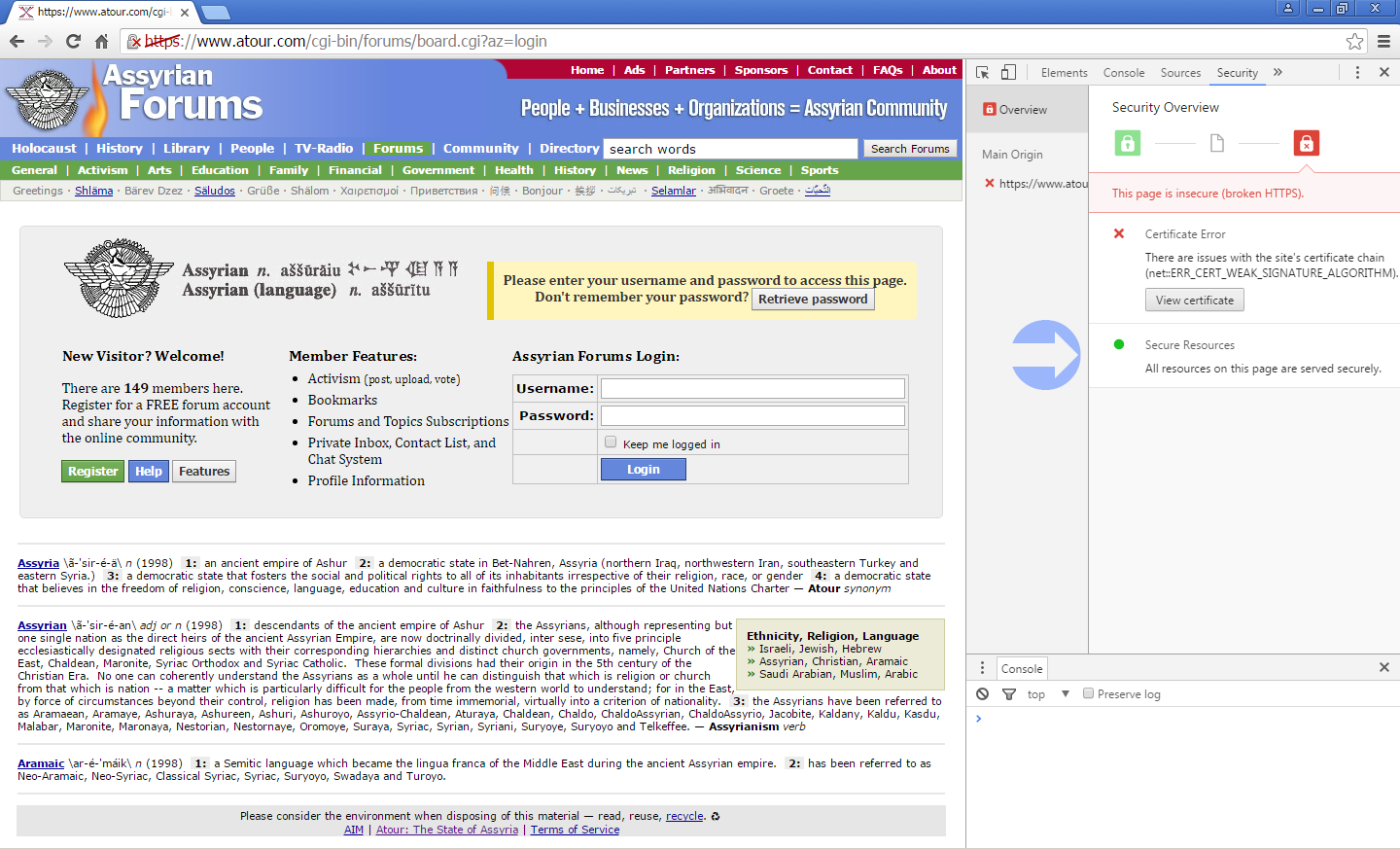The image size is (1400, 849).
Task: Close the console drawer
Action: (x=1384, y=667)
